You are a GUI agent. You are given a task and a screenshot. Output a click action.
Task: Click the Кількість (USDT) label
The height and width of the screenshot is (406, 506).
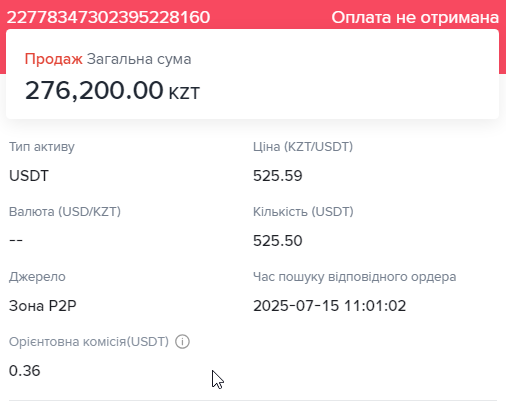(x=303, y=212)
